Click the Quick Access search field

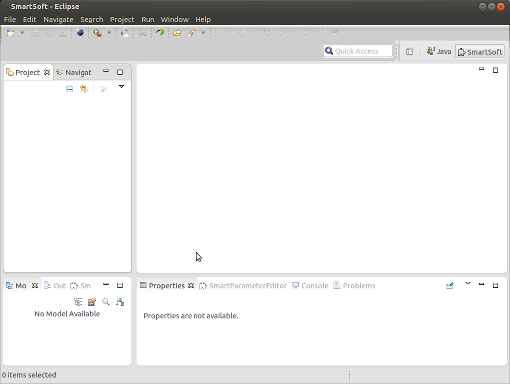[x=357, y=51]
